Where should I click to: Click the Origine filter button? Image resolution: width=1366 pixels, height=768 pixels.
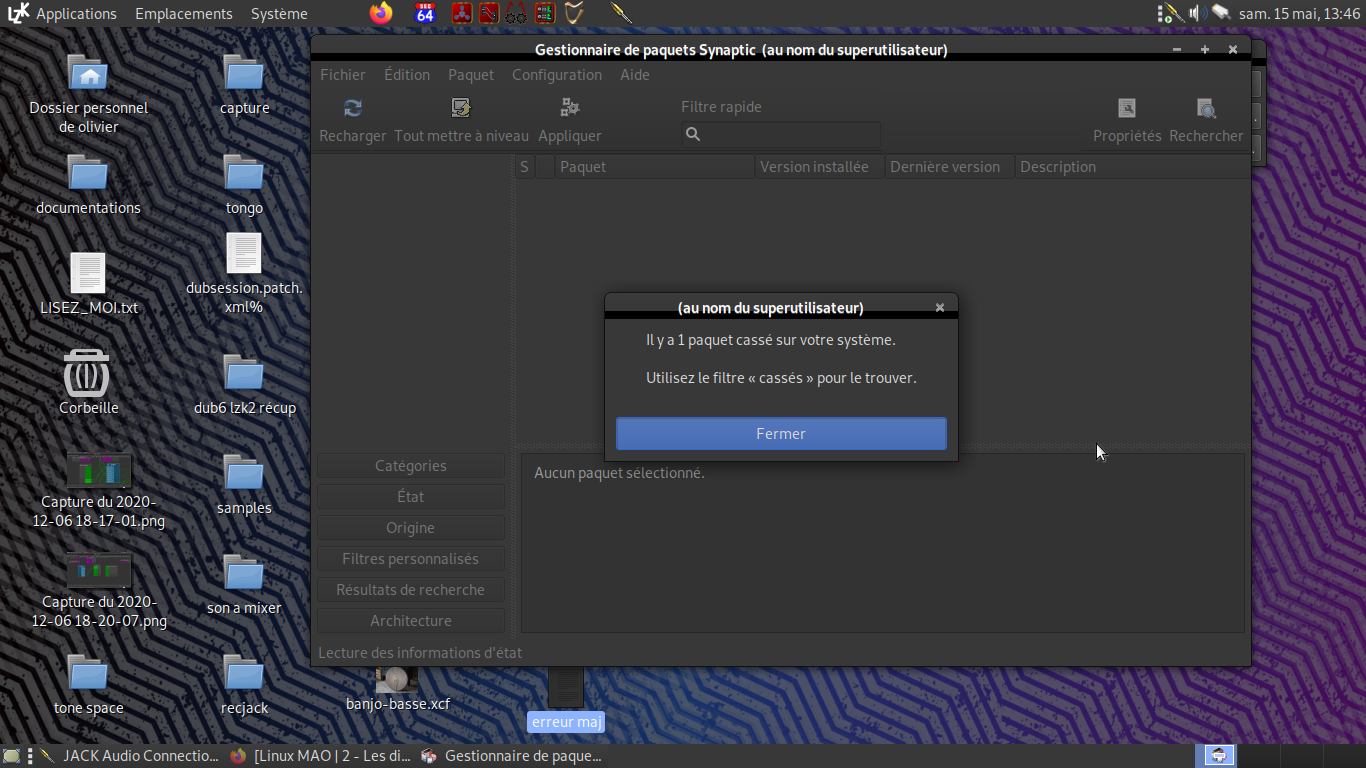(411, 528)
